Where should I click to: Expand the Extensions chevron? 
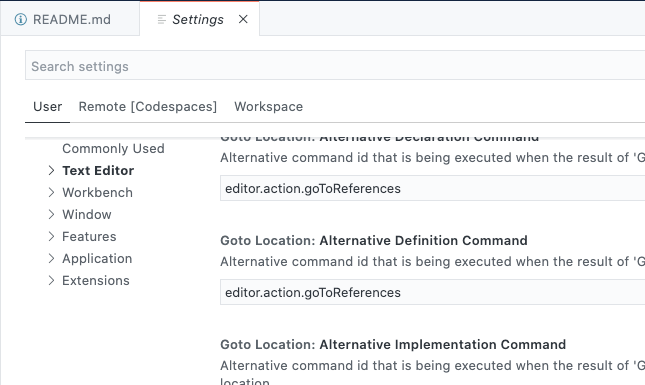[51, 281]
